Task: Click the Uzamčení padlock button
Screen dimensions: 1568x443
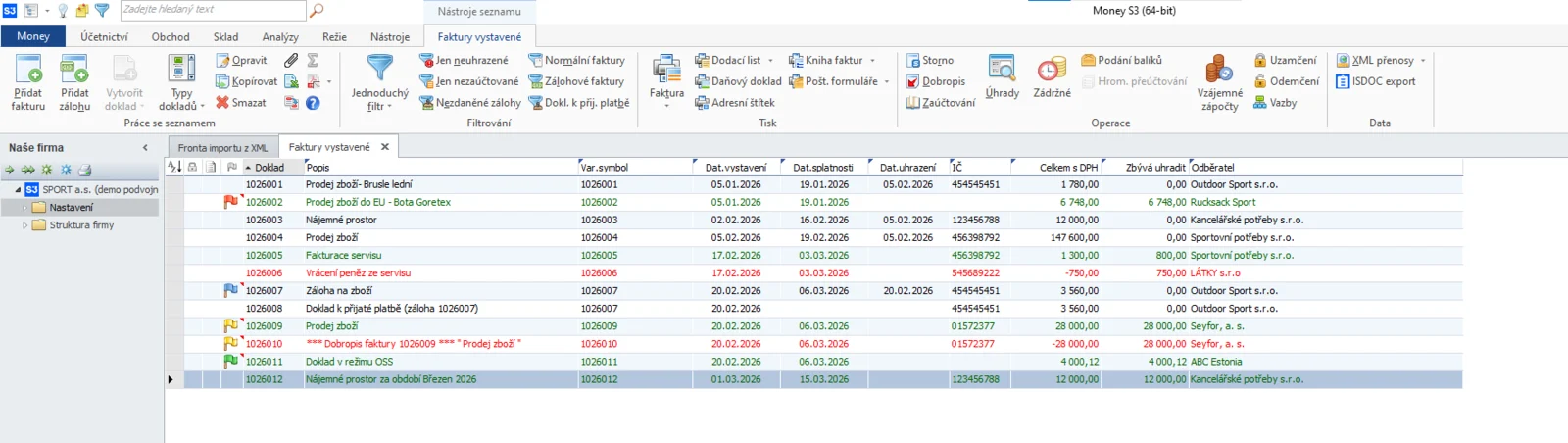Action: (1285, 60)
